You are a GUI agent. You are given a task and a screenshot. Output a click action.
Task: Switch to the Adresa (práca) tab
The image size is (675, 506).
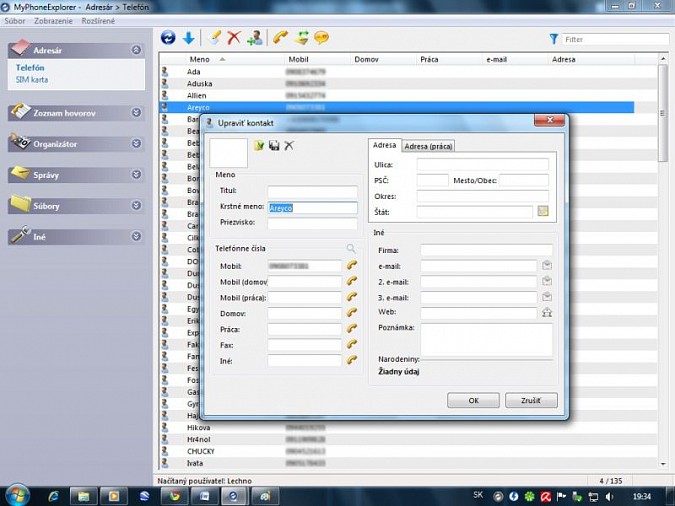(428, 146)
